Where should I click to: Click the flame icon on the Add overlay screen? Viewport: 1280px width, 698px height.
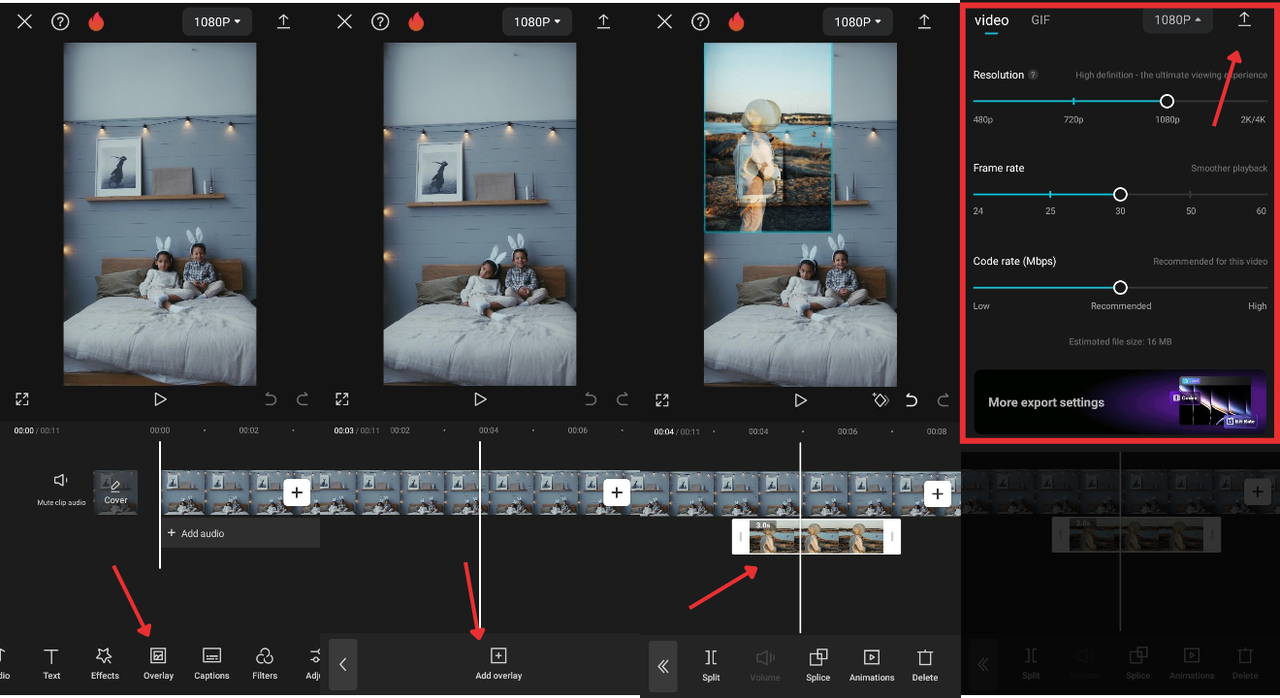pos(417,21)
